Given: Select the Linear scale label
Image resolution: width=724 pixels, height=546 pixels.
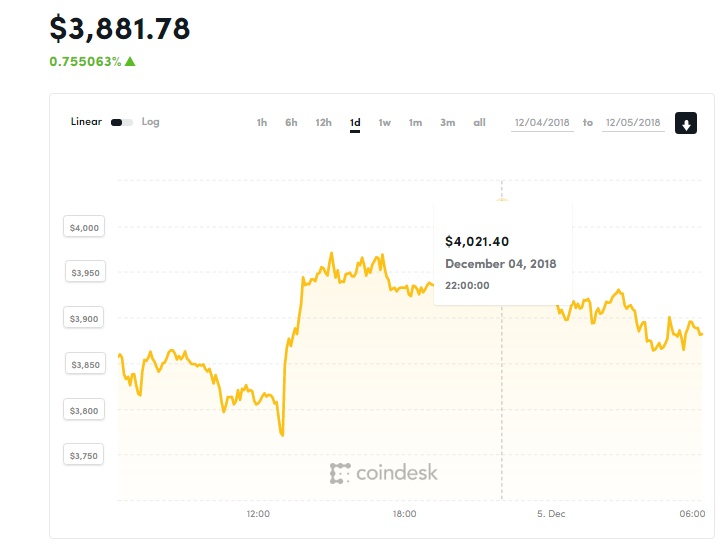Looking at the screenshot, I should coord(86,121).
